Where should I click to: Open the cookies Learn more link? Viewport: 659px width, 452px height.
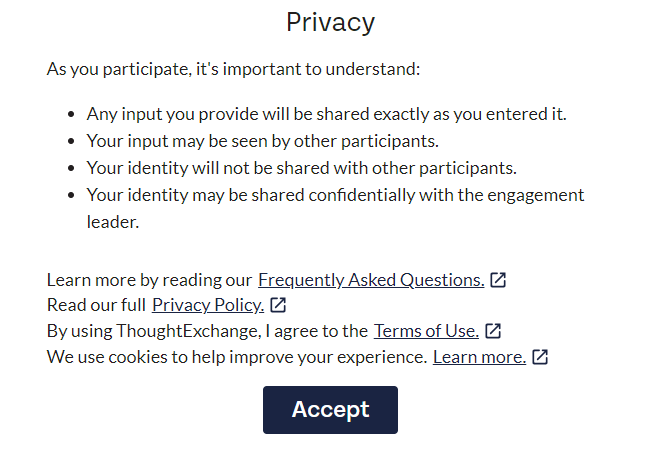[480, 357]
